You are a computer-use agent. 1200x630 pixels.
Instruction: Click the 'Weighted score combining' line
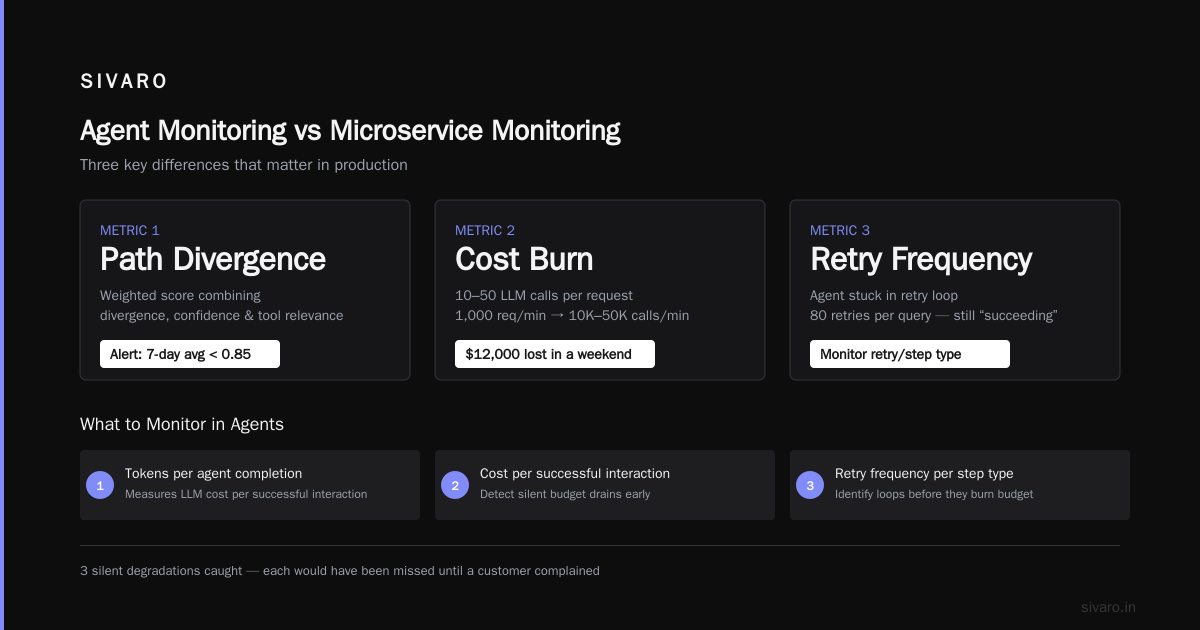click(x=180, y=296)
